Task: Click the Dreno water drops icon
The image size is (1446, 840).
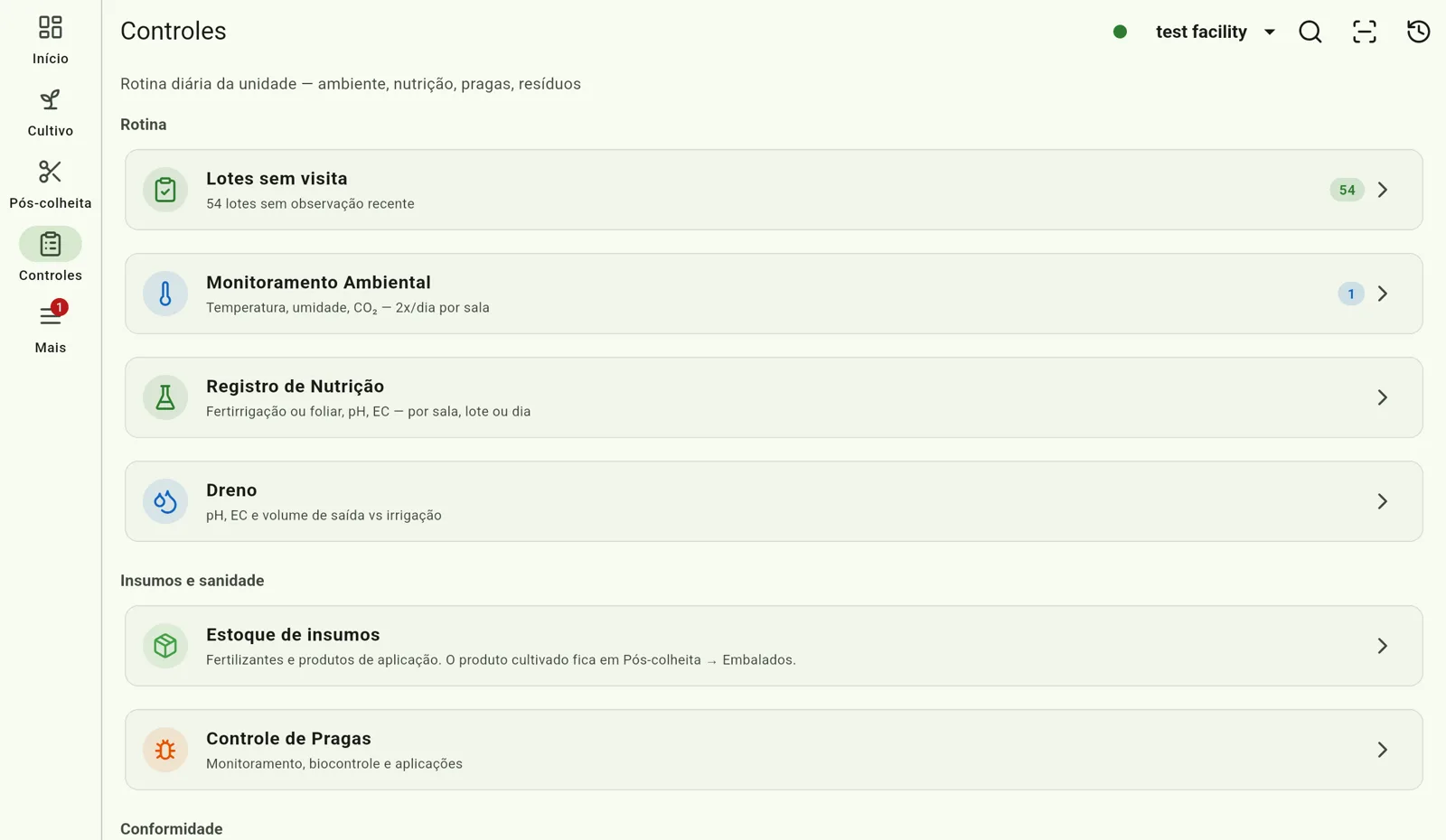Action: [x=165, y=501]
